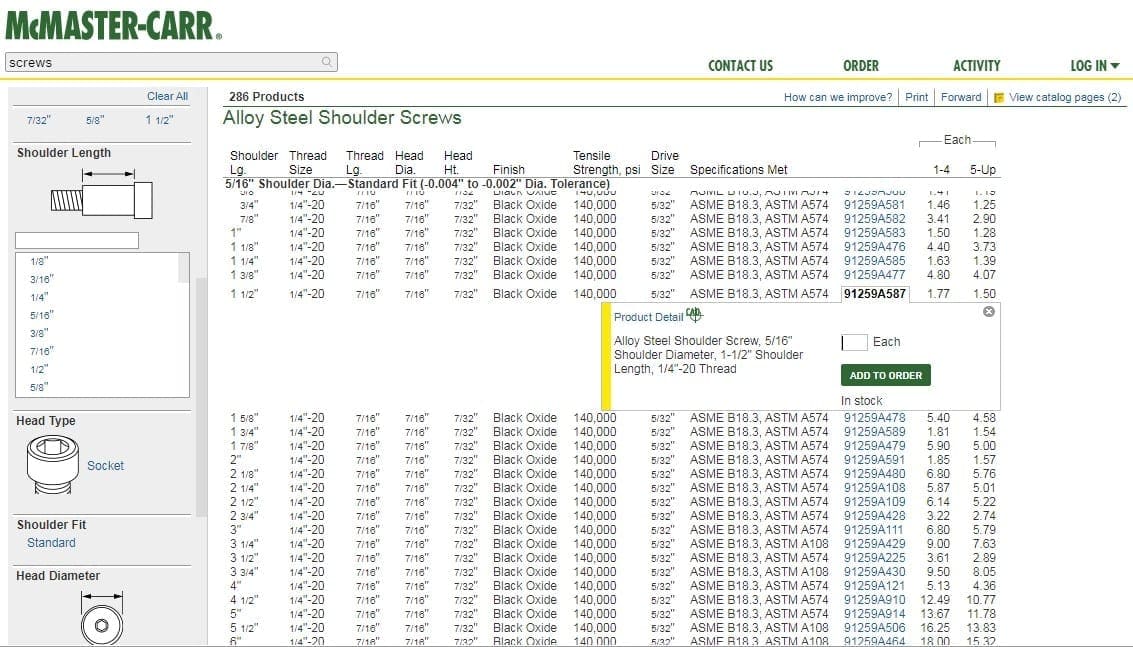Open the "How can we improve?" link
This screenshot has height=647, width=1133.
pos(838,97)
